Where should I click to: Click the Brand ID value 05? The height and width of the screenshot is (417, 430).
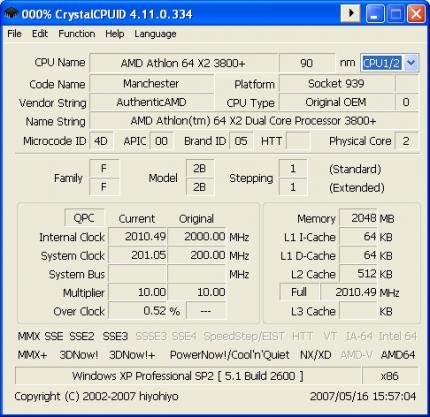click(x=241, y=141)
